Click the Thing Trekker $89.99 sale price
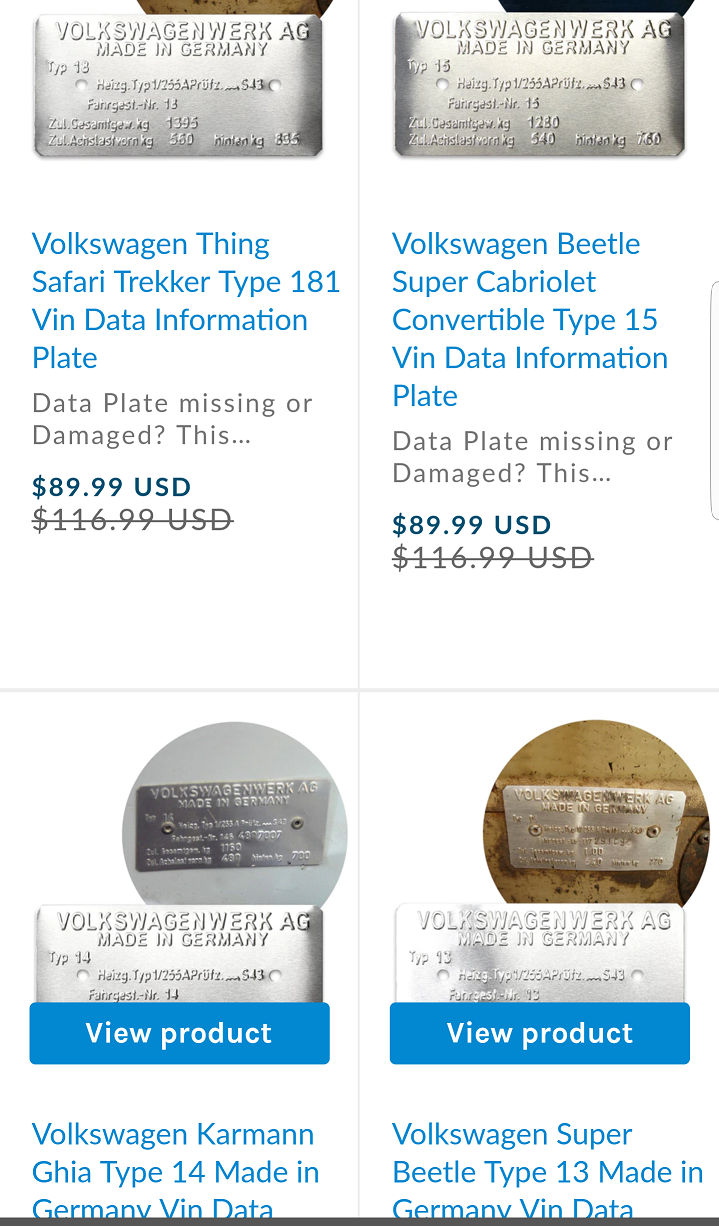Image resolution: width=719 pixels, height=1226 pixels. (x=112, y=487)
